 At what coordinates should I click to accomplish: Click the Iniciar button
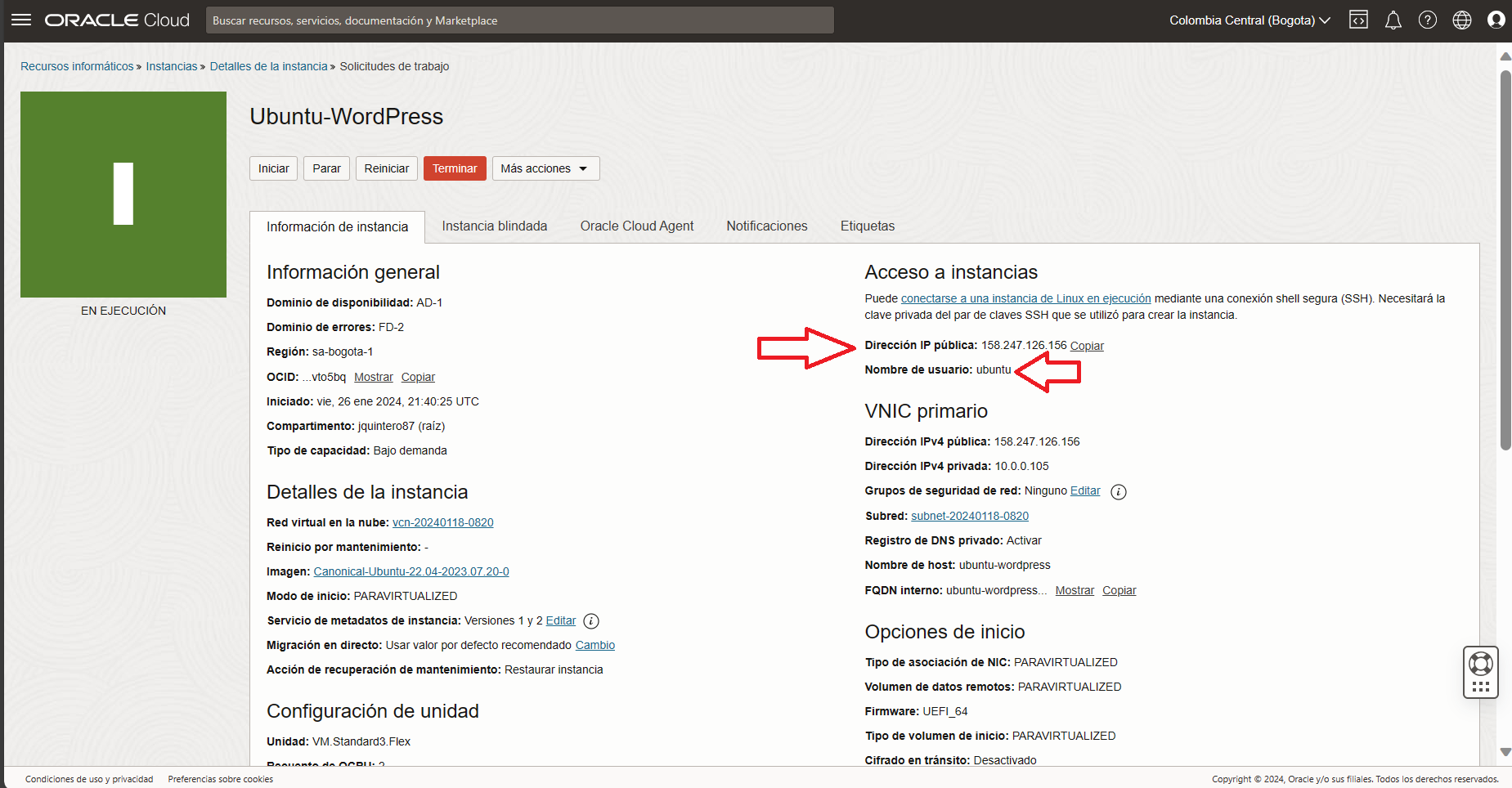(x=273, y=168)
